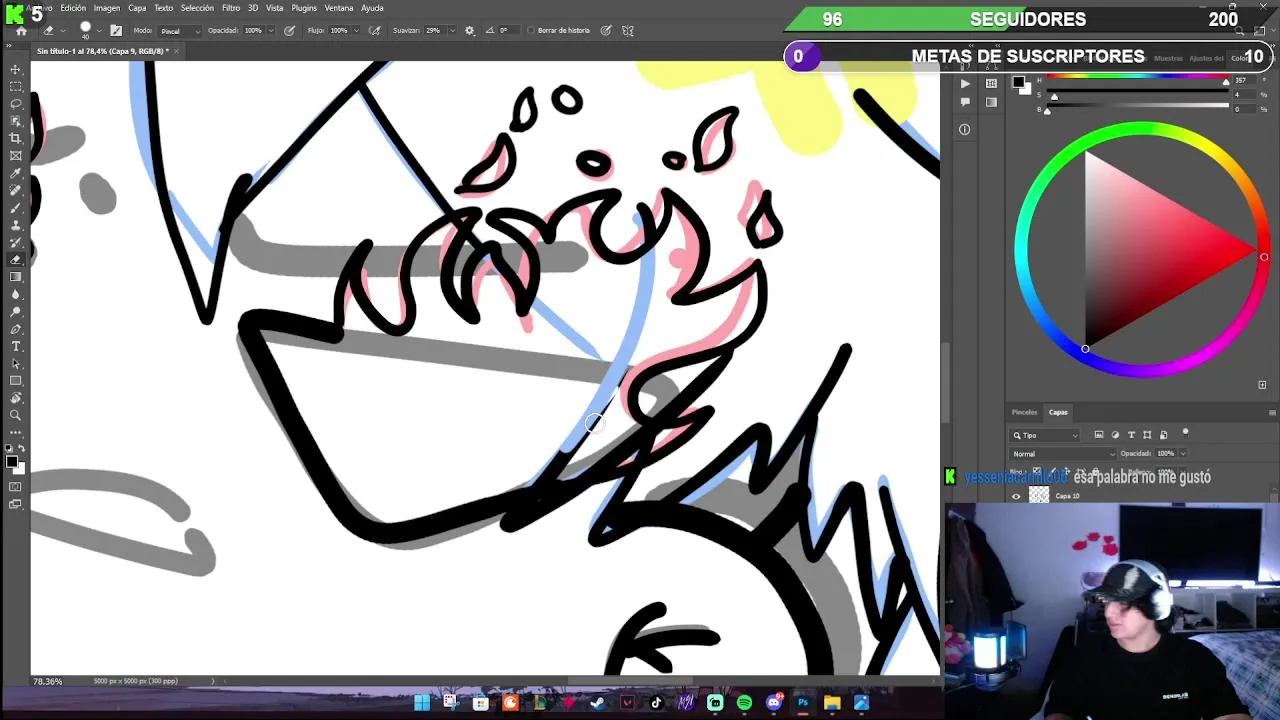Toggle the layer filter on/off switch

1185,433
